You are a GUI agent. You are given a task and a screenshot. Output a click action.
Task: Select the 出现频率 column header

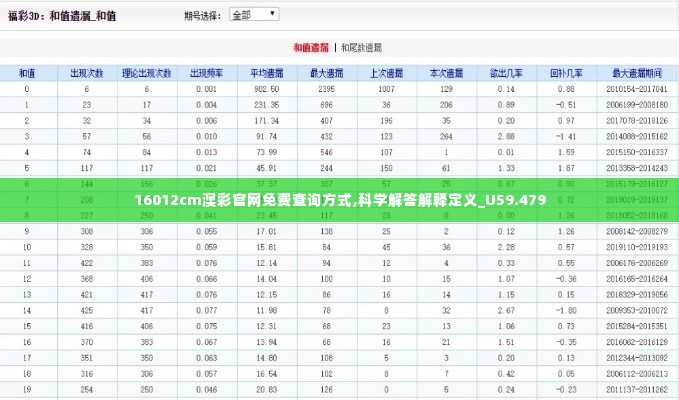click(207, 73)
